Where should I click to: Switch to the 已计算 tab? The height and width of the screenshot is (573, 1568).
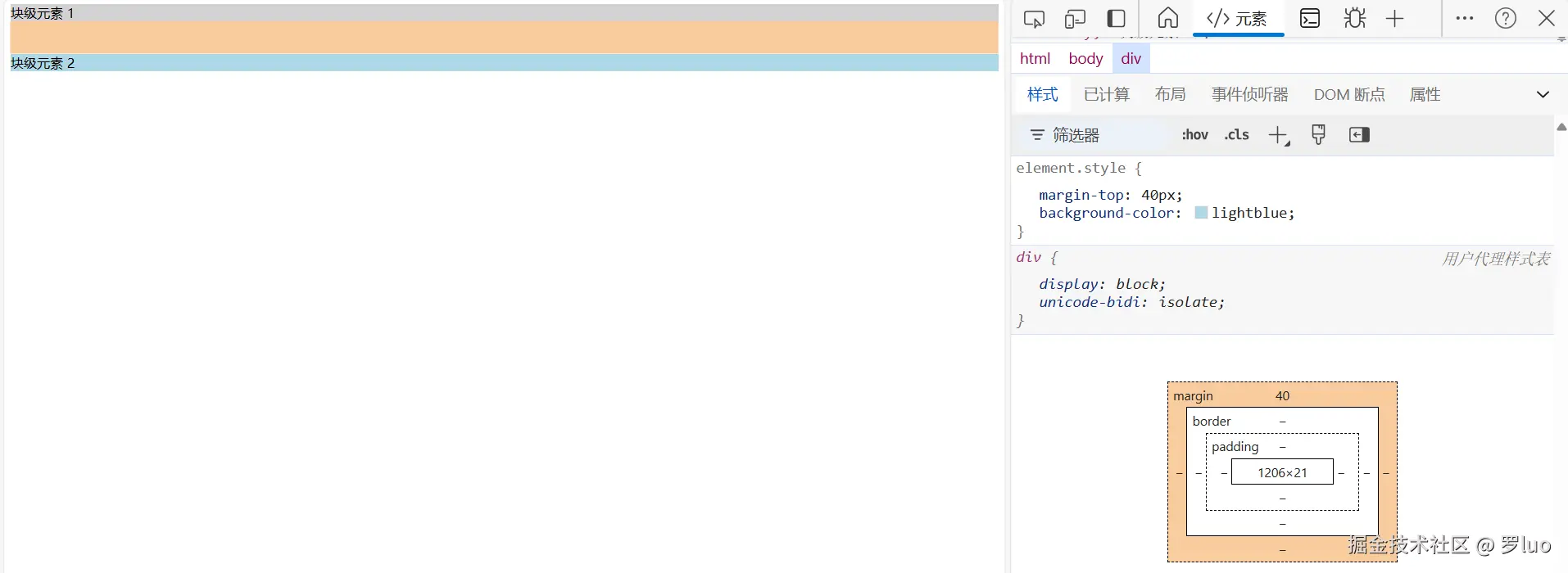[1107, 94]
